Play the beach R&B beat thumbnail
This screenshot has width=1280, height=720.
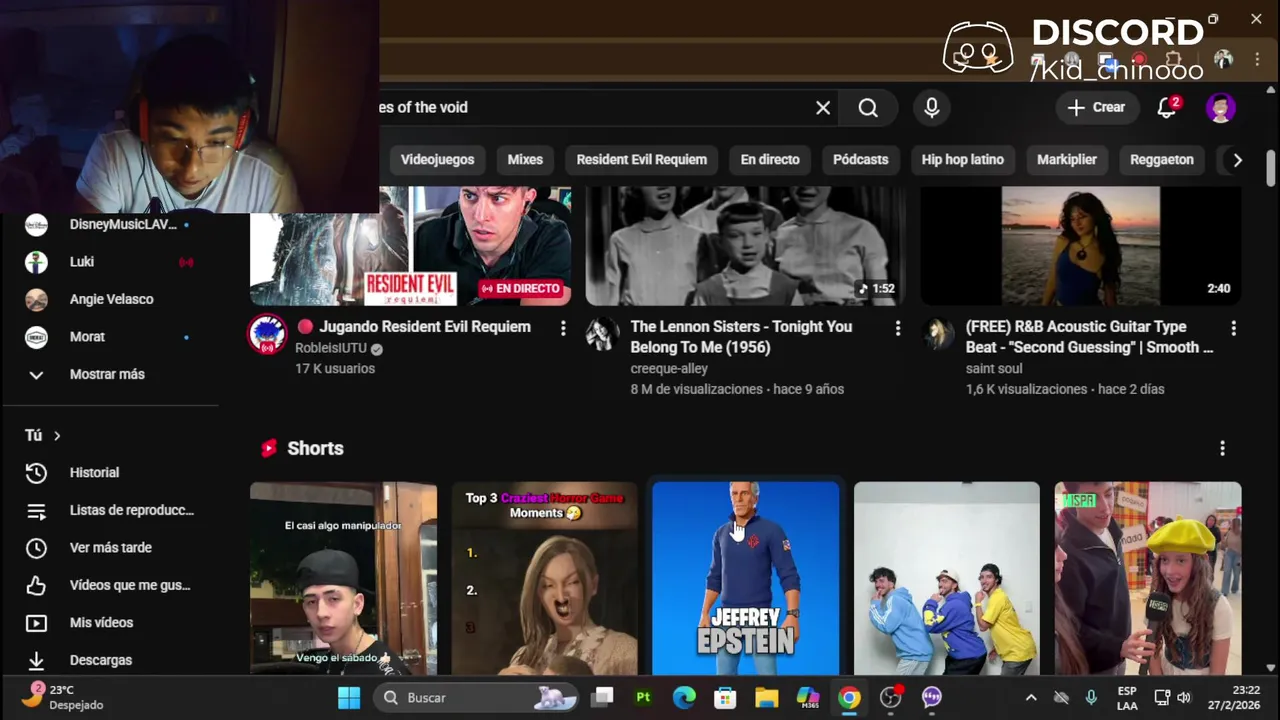[1081, 246]
